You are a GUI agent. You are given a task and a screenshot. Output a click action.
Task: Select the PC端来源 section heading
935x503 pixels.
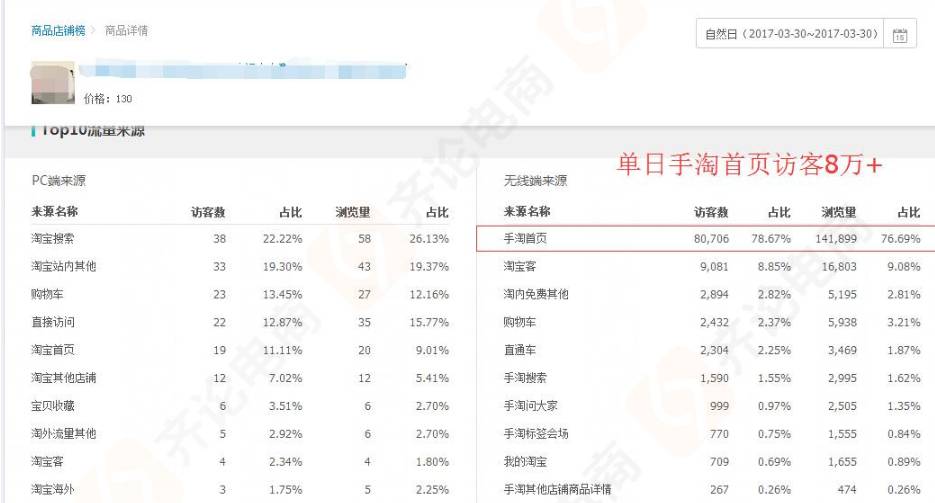pos(58,181)
